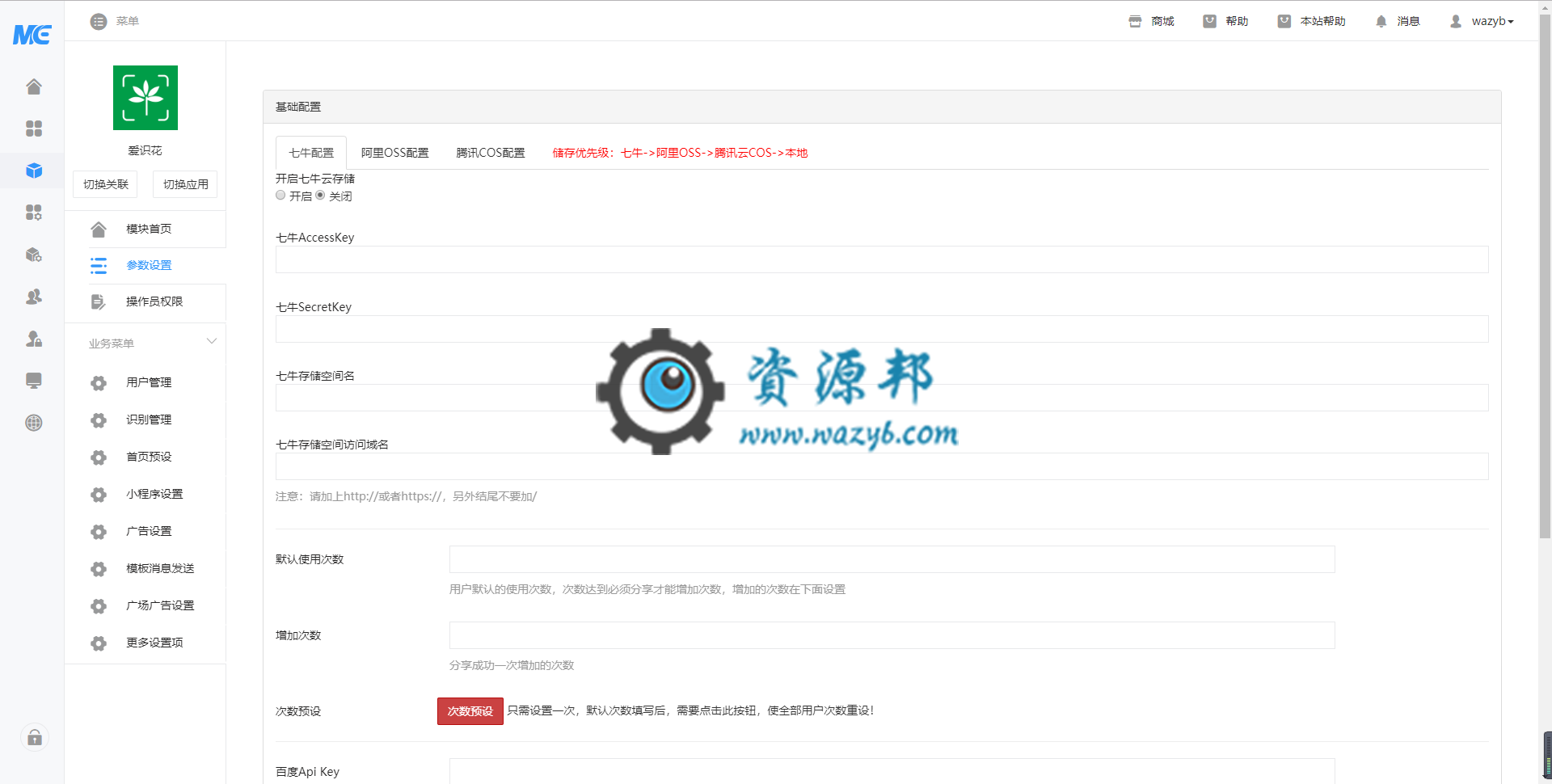The width and height of the screenshot is (1552, 784).
Task: Open 模板消息发送 label in menu
Action: 160,568
